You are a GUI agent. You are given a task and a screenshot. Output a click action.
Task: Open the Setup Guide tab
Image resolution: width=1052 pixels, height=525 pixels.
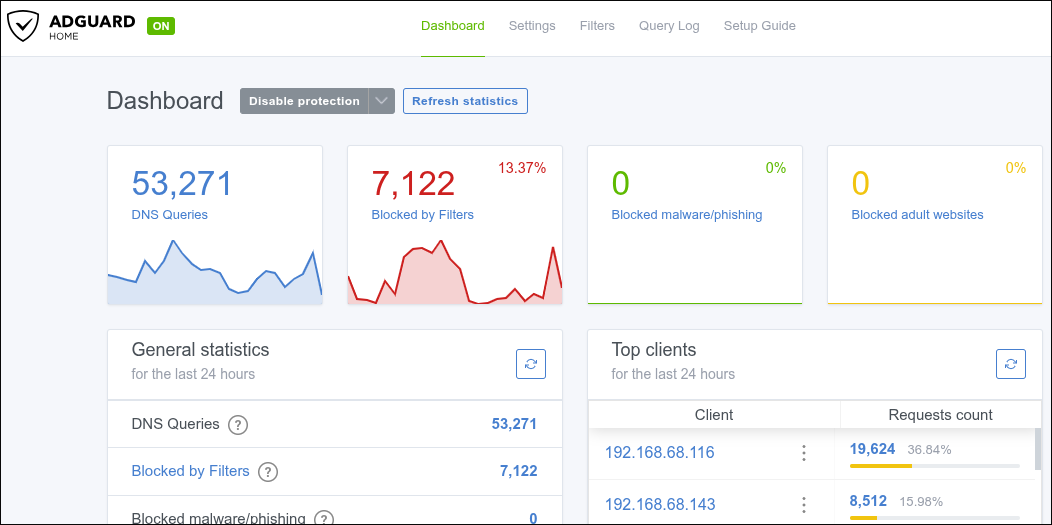pos(759,26)
